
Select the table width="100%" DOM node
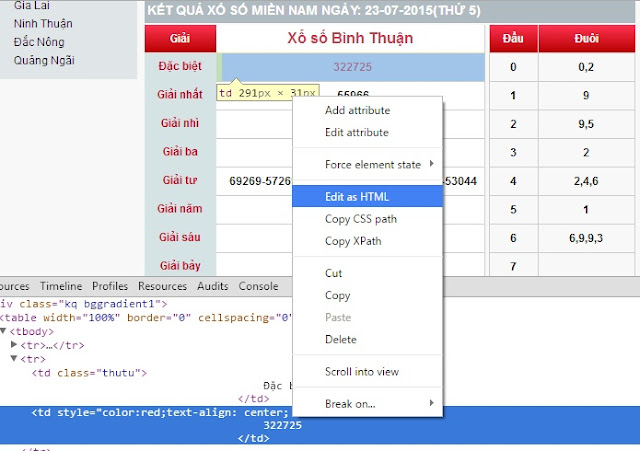click(x=146, y=318)
